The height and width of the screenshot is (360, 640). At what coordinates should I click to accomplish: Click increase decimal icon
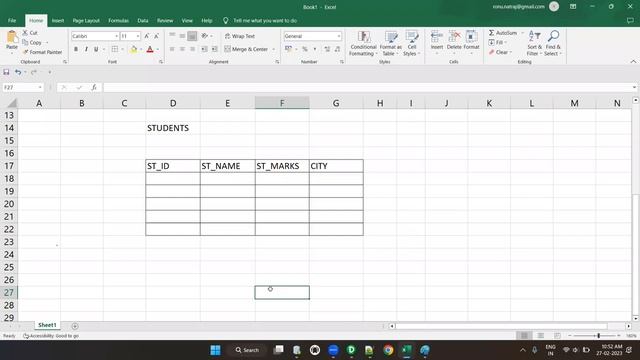coord(327,49)
